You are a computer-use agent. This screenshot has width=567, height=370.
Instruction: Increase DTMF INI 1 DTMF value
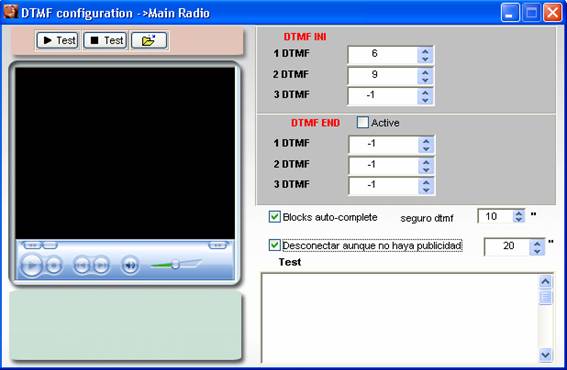pos(425,51)
